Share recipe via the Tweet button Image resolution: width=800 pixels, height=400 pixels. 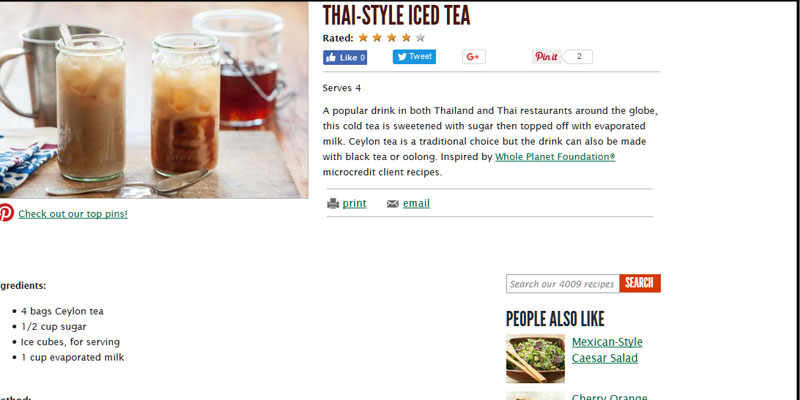[414, 57]
